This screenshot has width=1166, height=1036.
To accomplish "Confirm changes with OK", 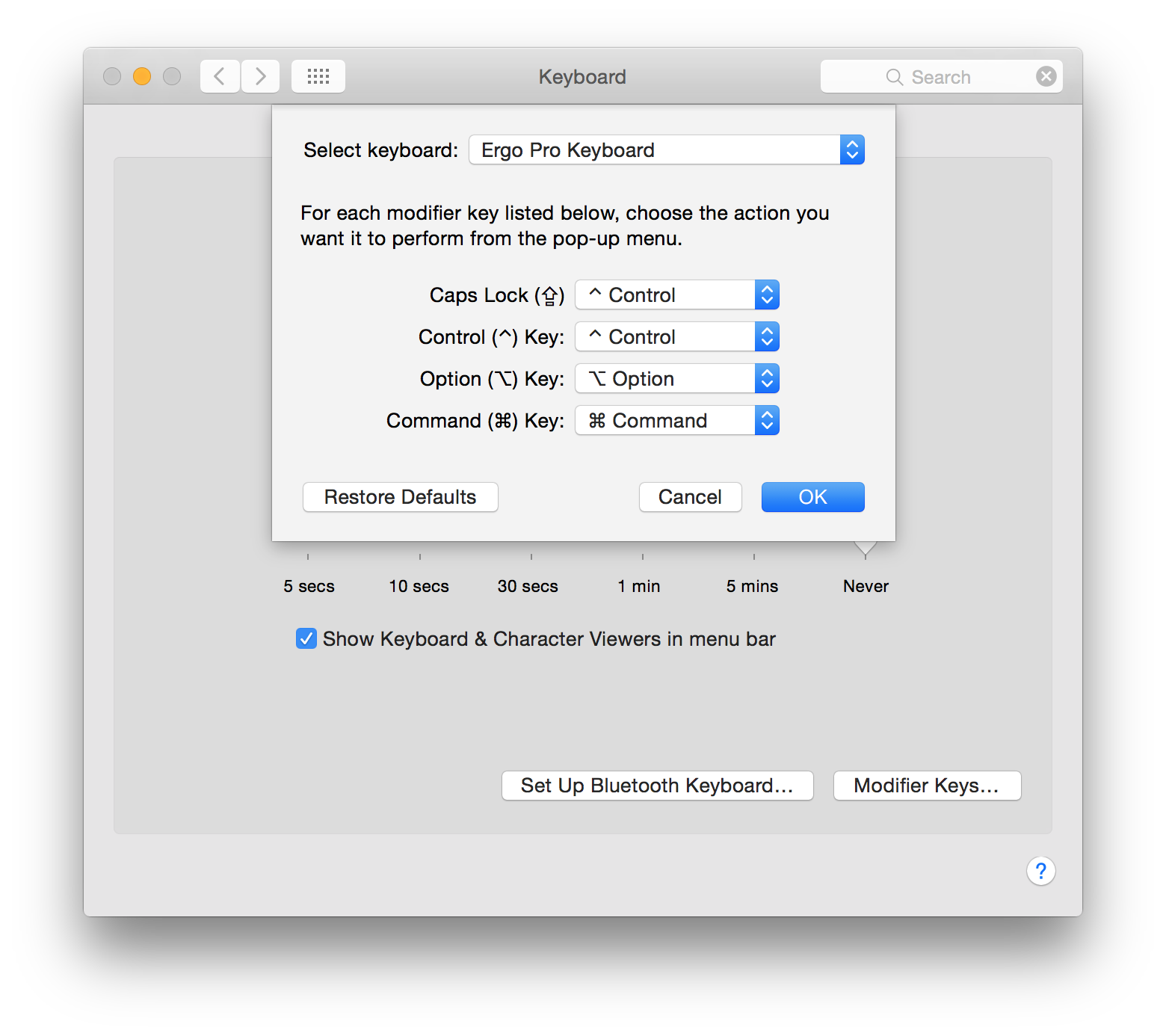I will 812,497.
